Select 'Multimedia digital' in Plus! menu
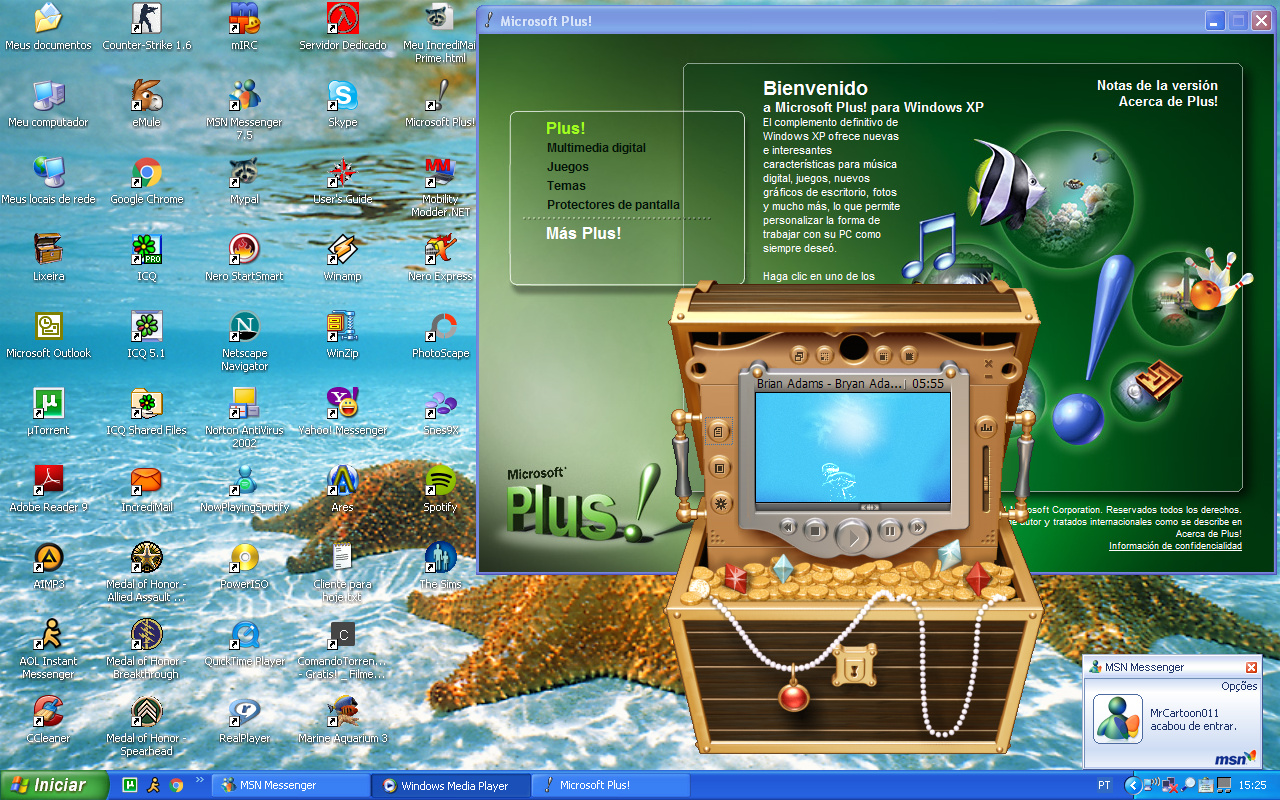The height and width of the screenshot is (800, 1280). pyautogui.click(x=596, y=148)
